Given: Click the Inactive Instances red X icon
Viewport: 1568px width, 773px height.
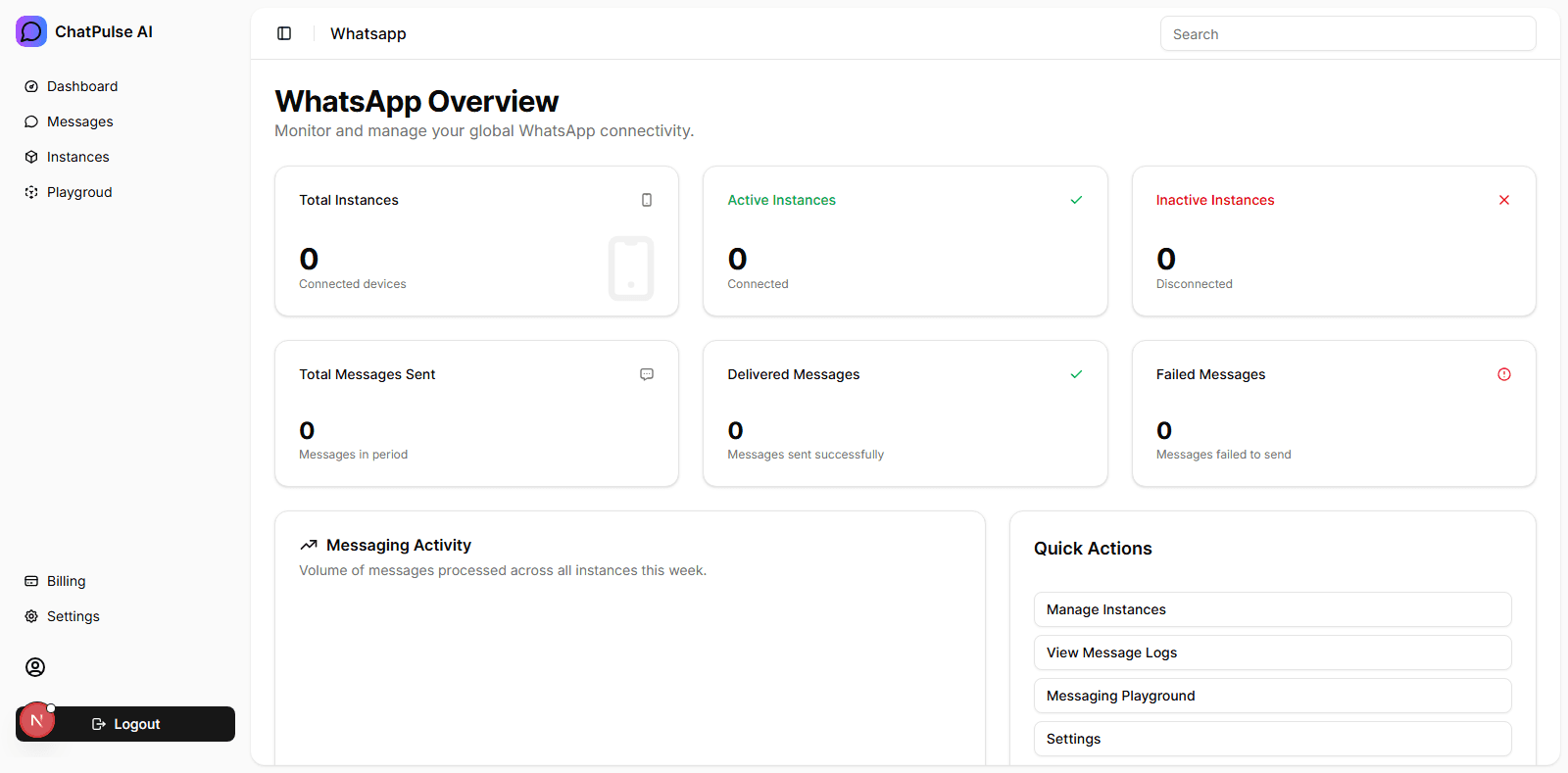Looking at the screenshot, I should click(x=1504, y=200).
